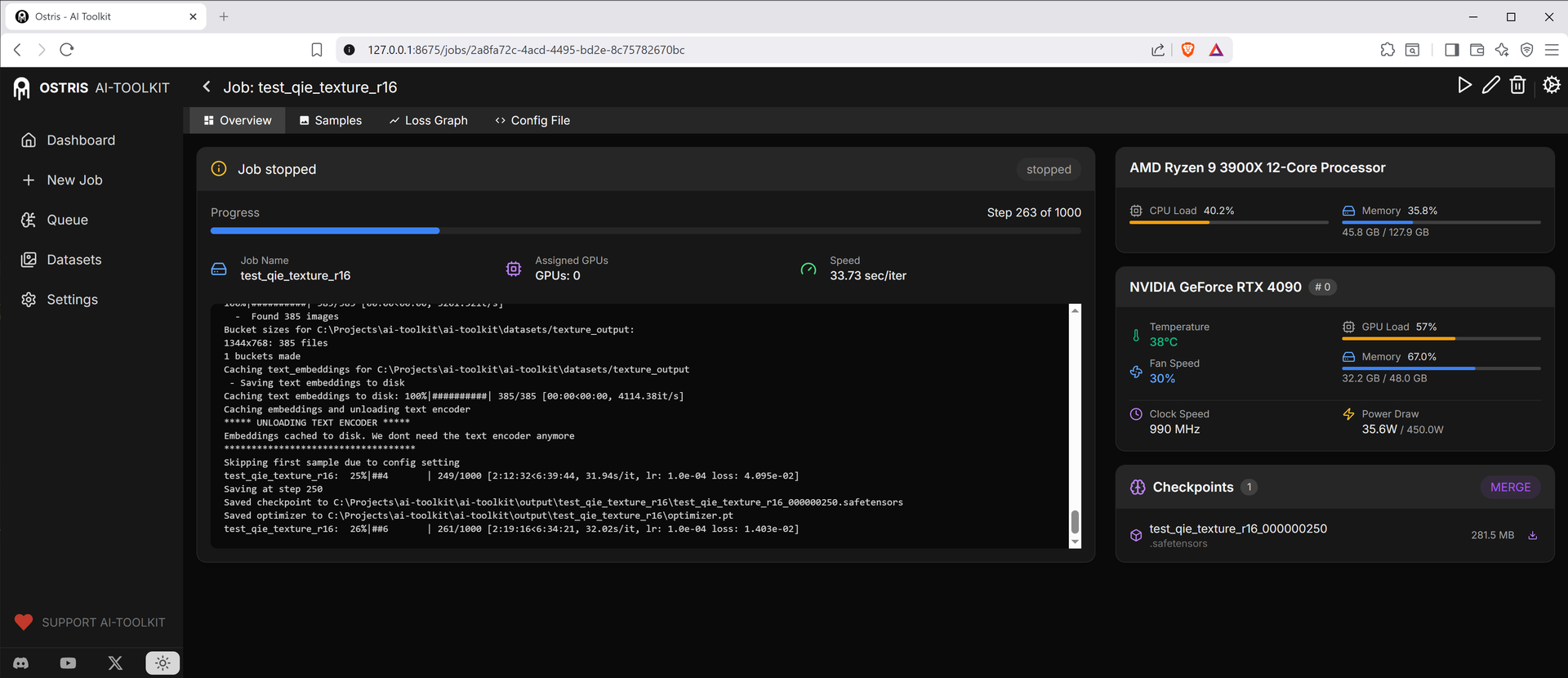Screen dimensions: 1568x678
Task: Click the Ostris AI-Toolkit logo
Action: click(91, 87)
